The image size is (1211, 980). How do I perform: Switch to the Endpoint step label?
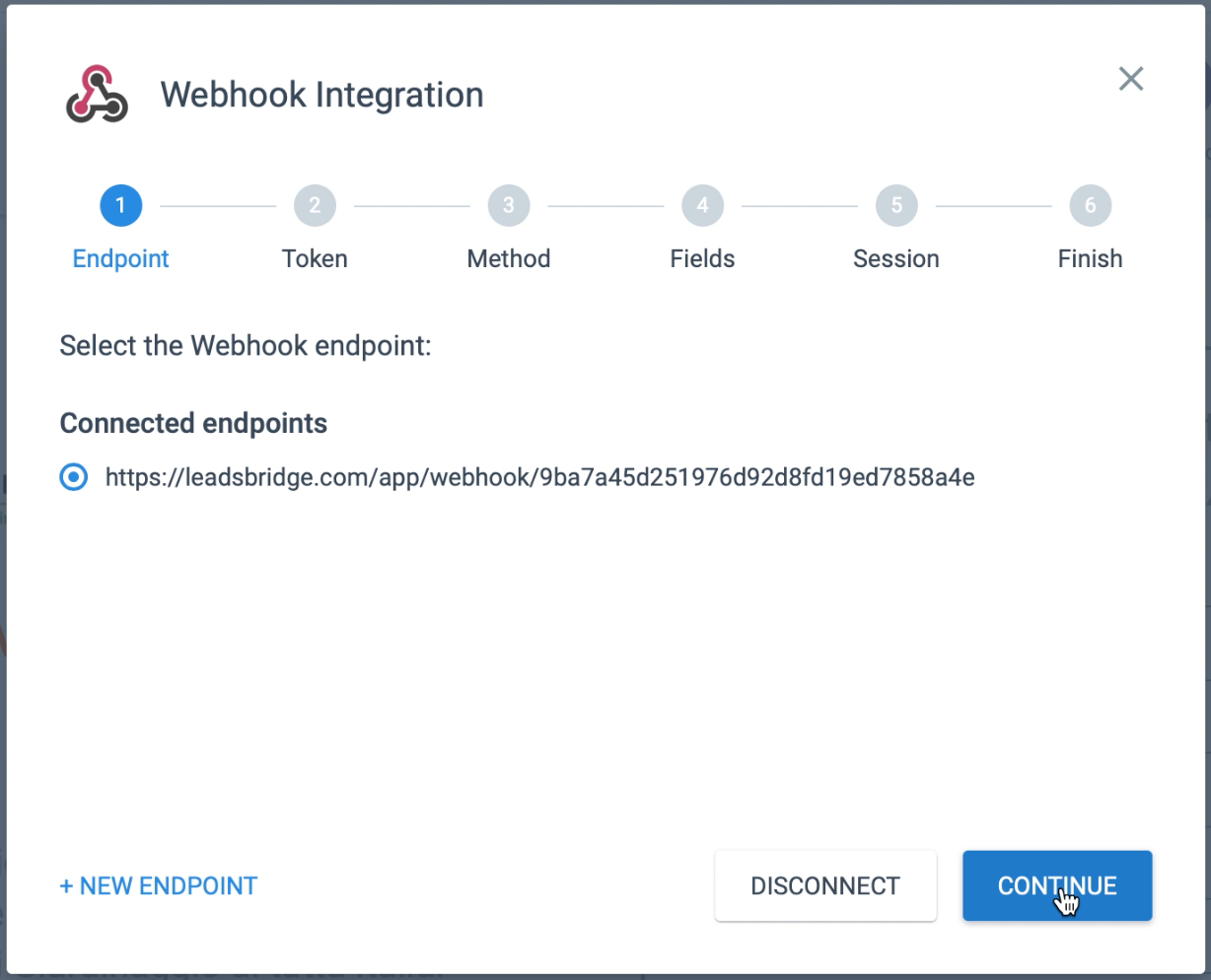(121, 258)
